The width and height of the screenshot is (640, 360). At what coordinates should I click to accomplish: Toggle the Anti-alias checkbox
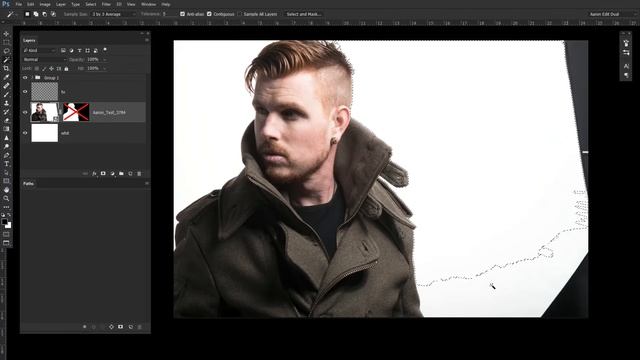point(182,14)
